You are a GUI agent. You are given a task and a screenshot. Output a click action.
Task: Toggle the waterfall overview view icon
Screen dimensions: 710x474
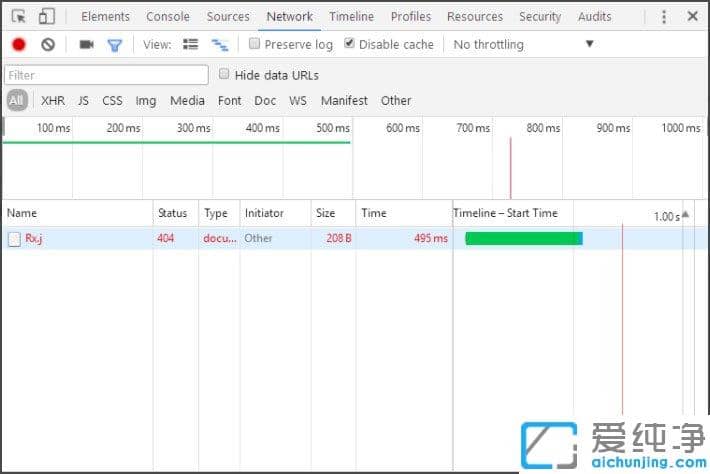(x=219, y=45)
